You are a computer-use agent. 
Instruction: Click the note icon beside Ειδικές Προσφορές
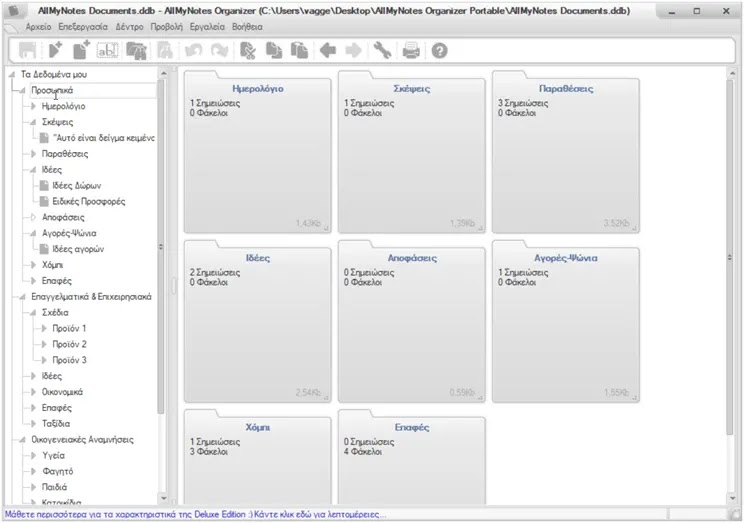[44, 201]
